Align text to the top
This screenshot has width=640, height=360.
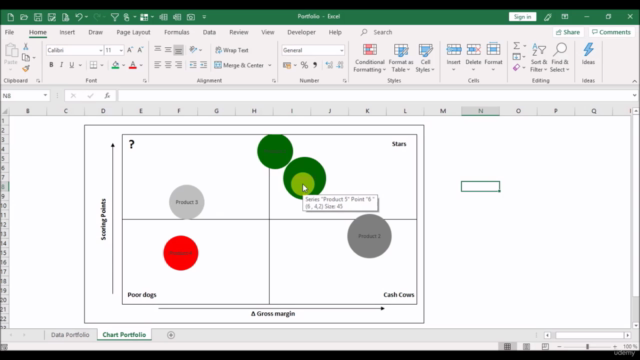[x=158, y=50]
